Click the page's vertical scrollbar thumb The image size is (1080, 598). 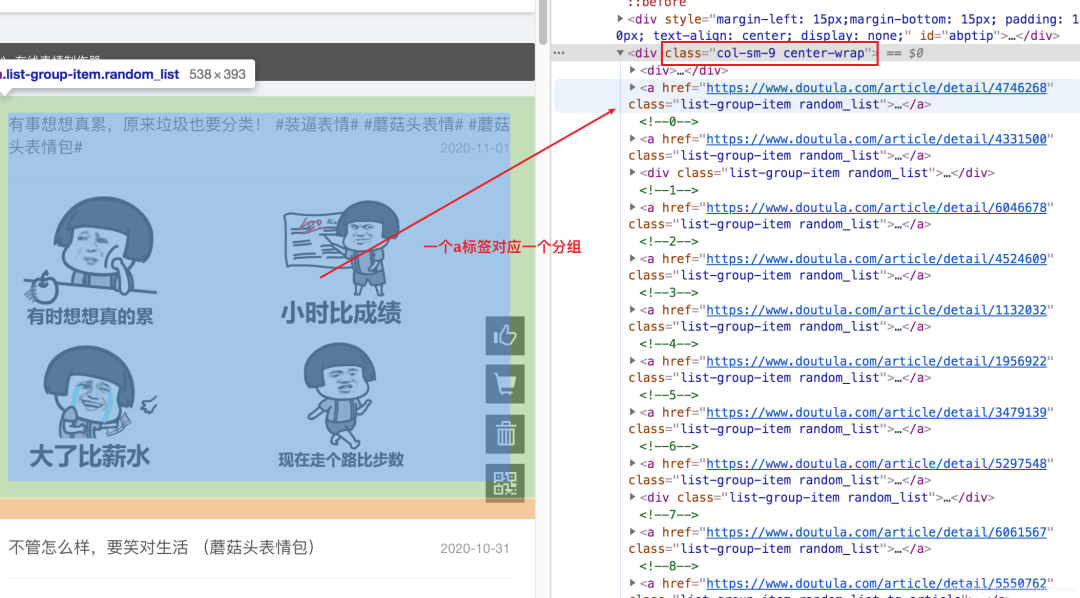(x=543, y=22)
